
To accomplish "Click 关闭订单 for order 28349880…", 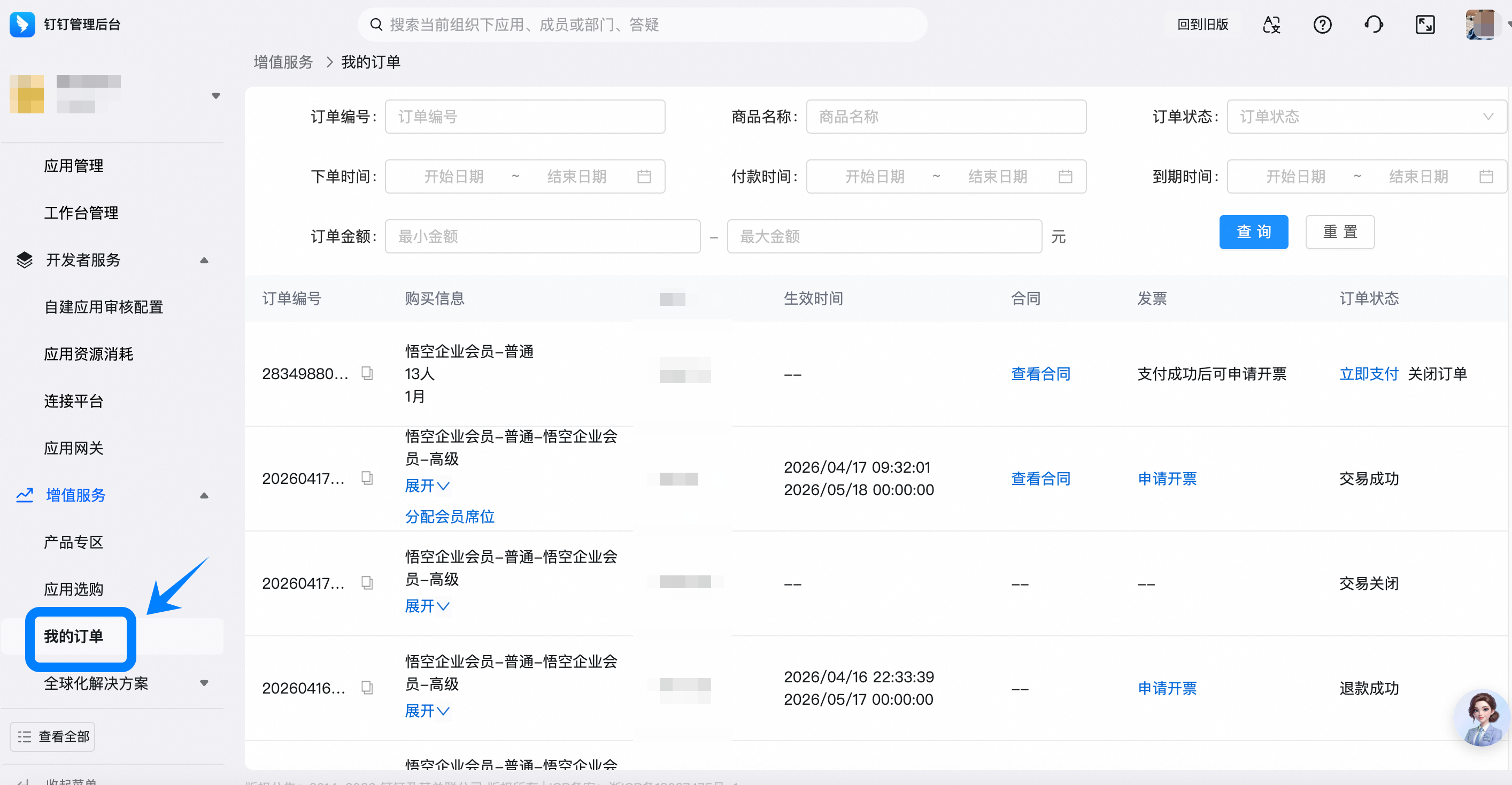I will 1438,374.
